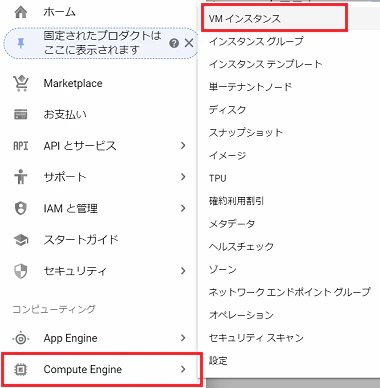Select インスタンス グループ

256,41
